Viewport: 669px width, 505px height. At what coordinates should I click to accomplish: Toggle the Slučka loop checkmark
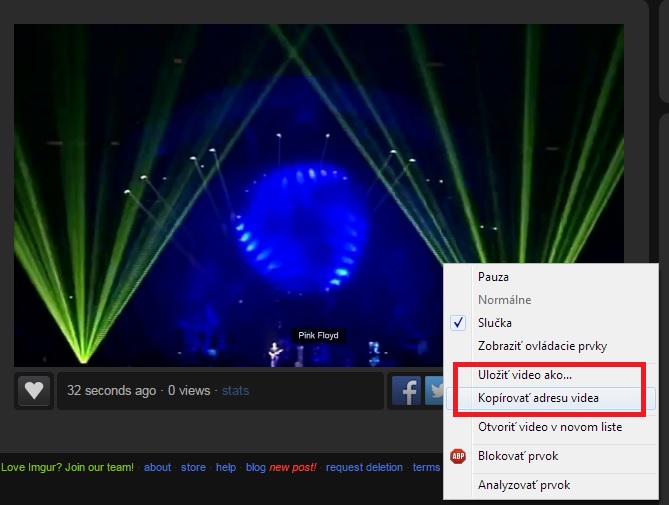458,323
